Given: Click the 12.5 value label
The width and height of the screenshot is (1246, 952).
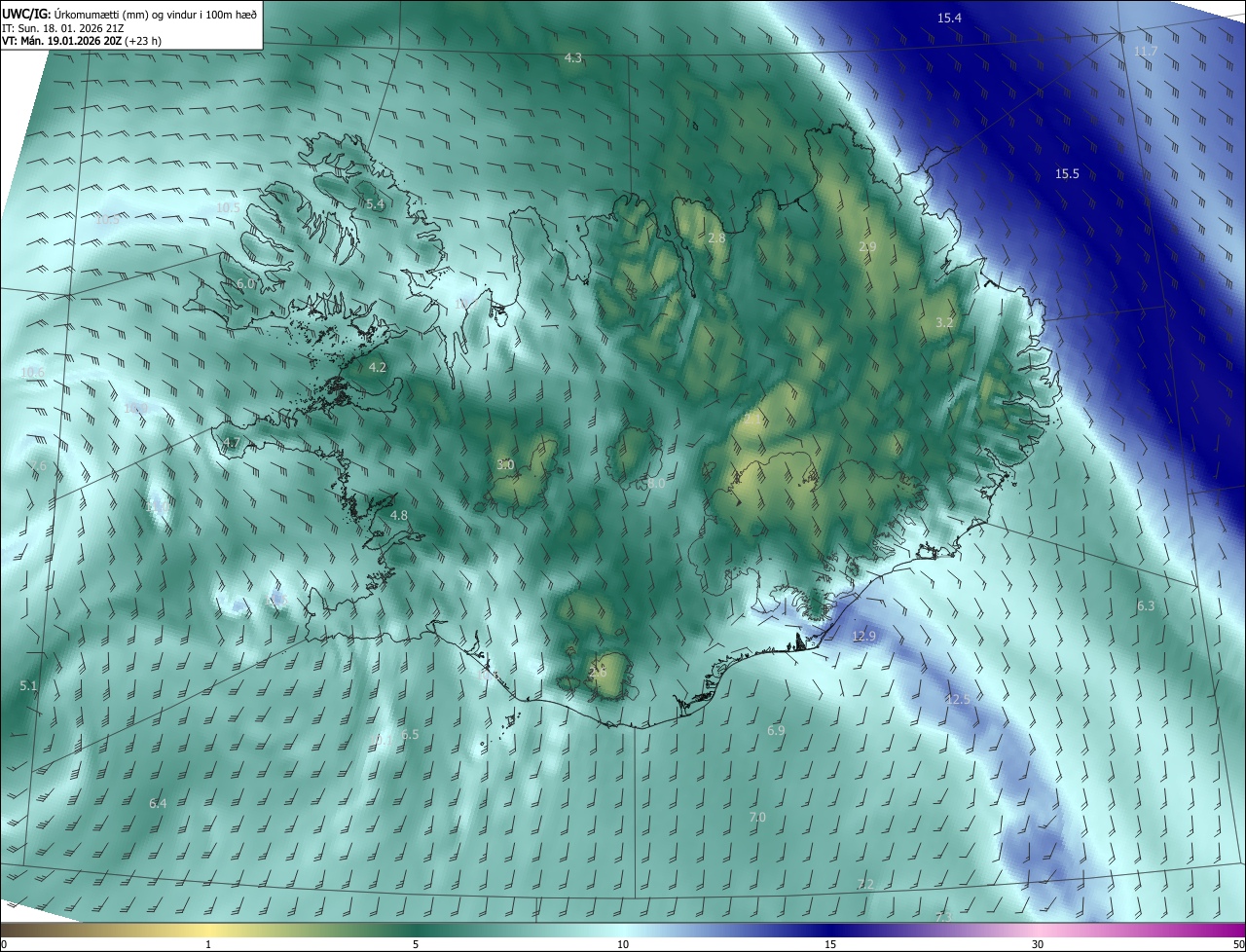Looking at the screenshot, I should click(x=958, y=700).
